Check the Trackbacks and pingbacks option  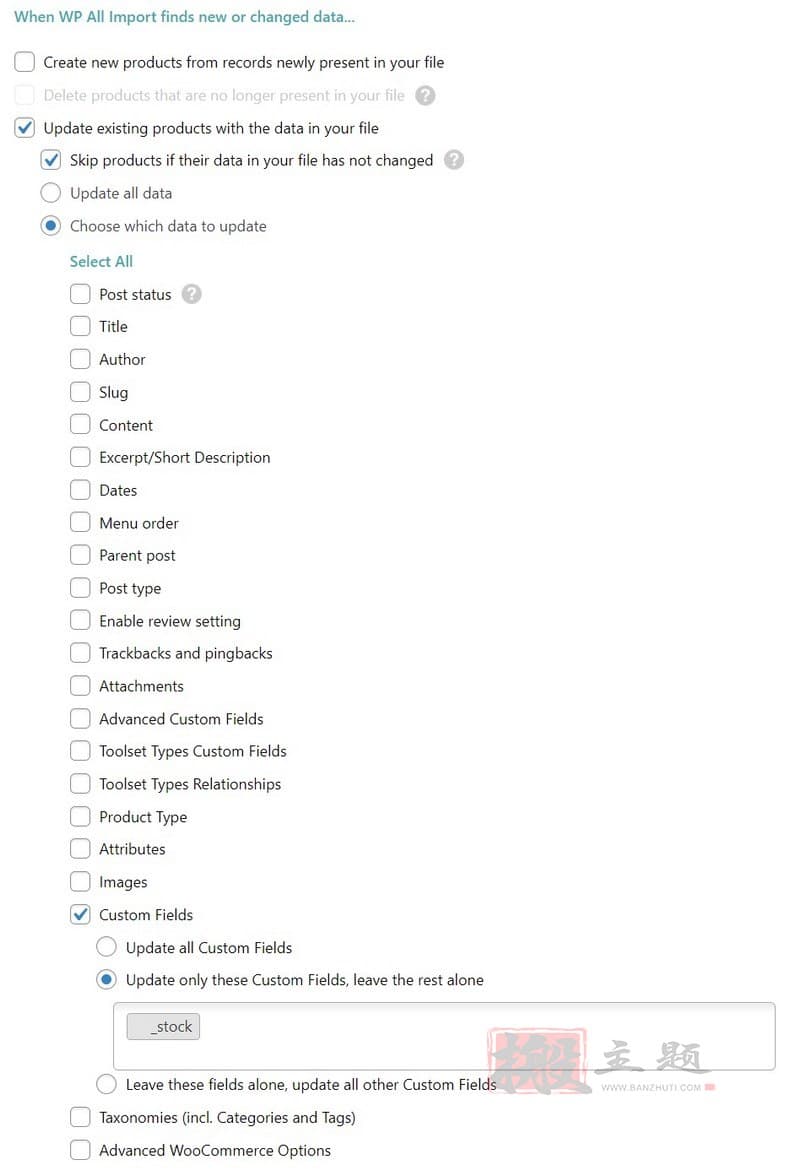coord(80,653)
